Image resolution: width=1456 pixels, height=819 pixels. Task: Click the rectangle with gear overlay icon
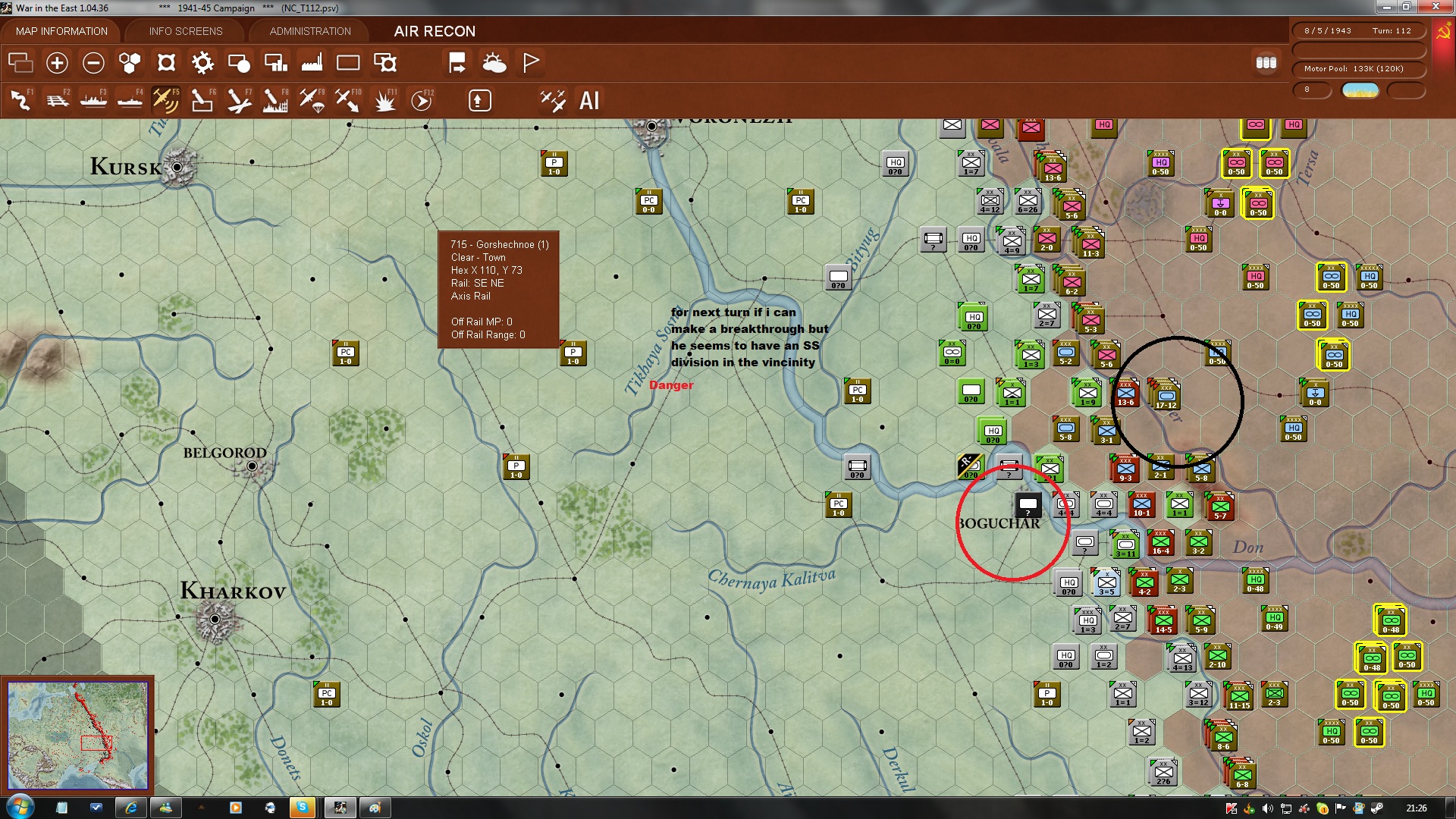pyautogui.click(x=384, y=63)
